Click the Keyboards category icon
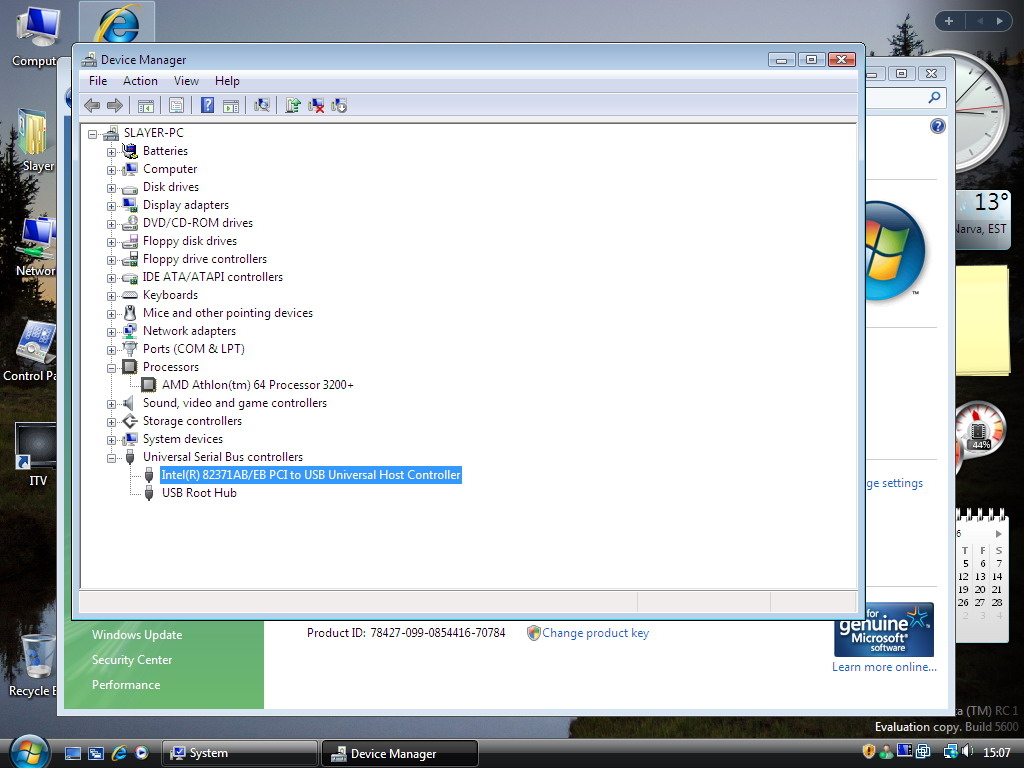This screenshot has width=1024, height=768. pos(130,295)
